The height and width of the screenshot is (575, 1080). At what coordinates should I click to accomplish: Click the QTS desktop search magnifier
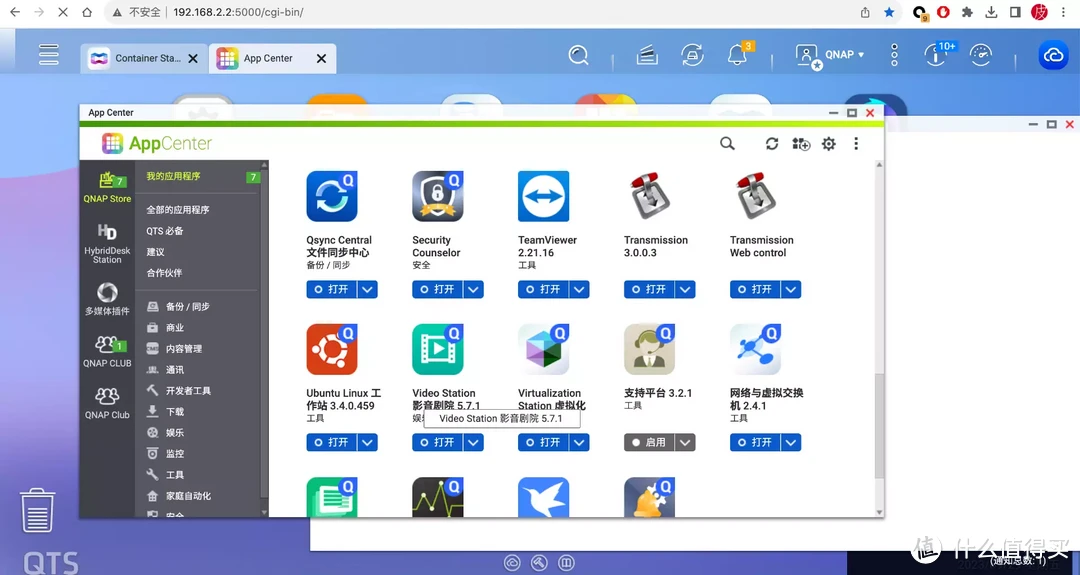coord(579,55)
